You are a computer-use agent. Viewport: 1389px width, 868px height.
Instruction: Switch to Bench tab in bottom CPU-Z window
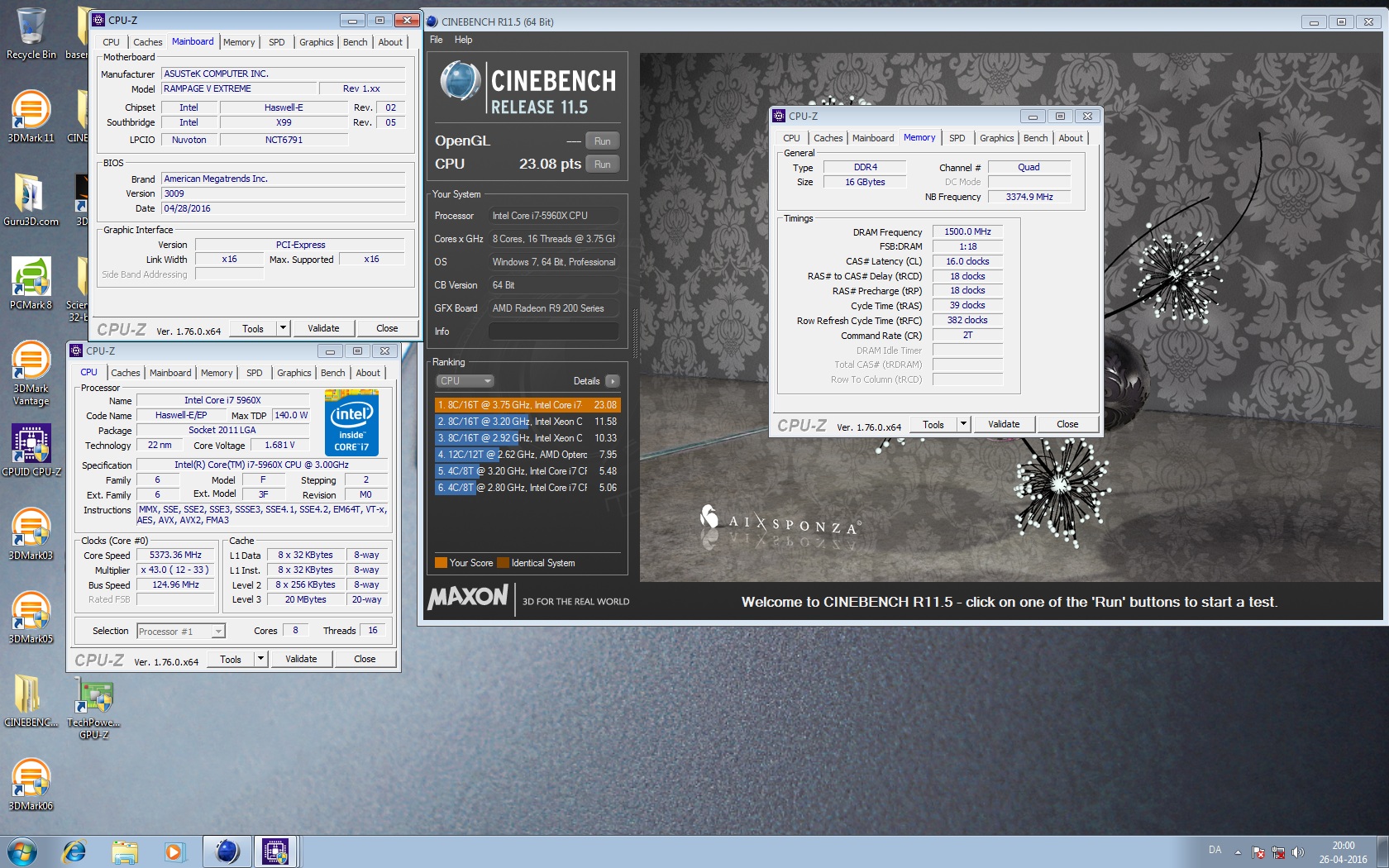(332, 373)
